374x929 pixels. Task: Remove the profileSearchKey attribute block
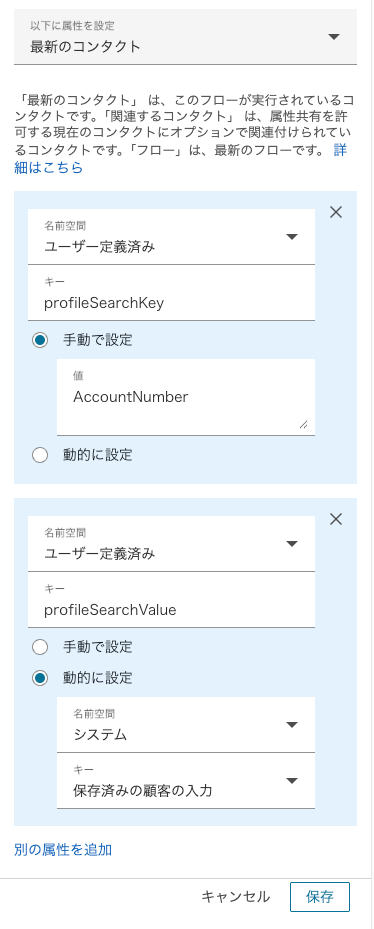pyautogui.click(x=335, y=212)
